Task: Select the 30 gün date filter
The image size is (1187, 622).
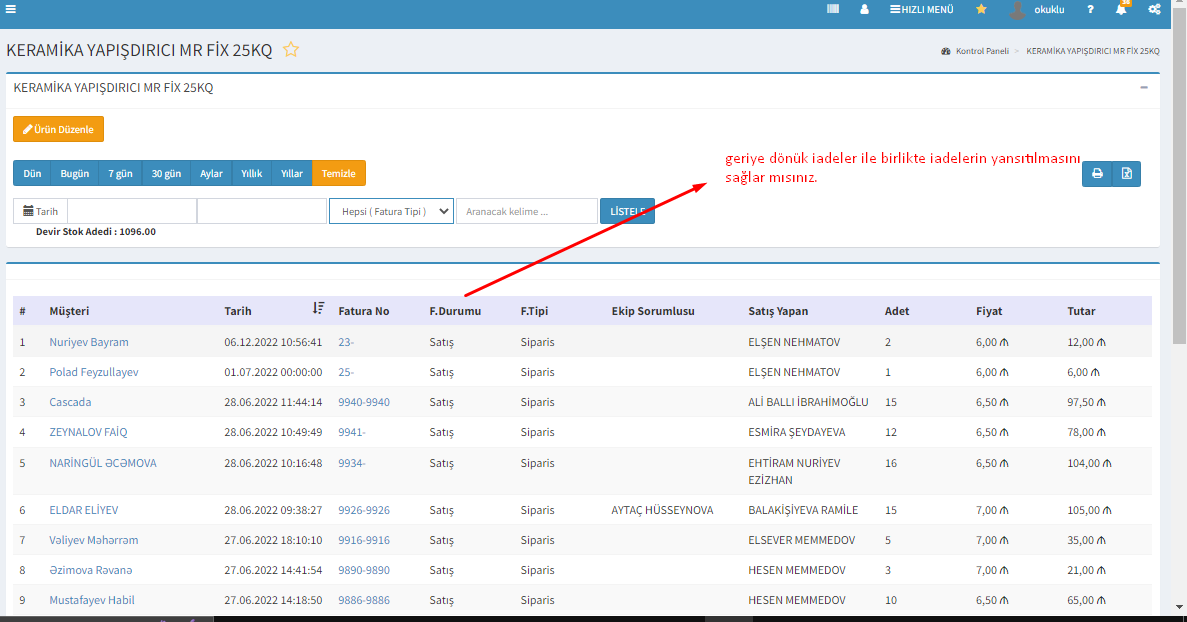Action: point(166,174)
